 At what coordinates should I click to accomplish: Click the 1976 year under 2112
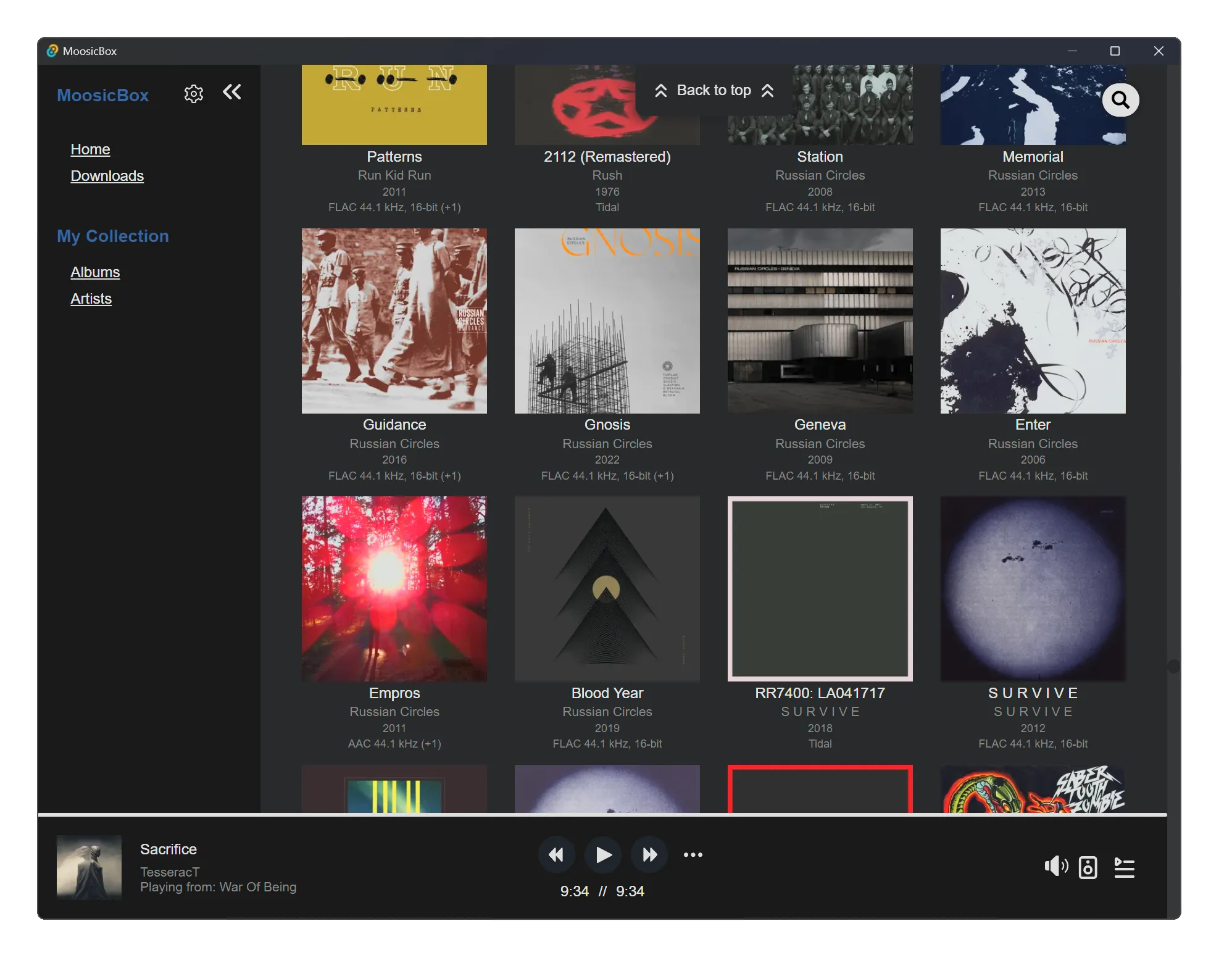607,192
